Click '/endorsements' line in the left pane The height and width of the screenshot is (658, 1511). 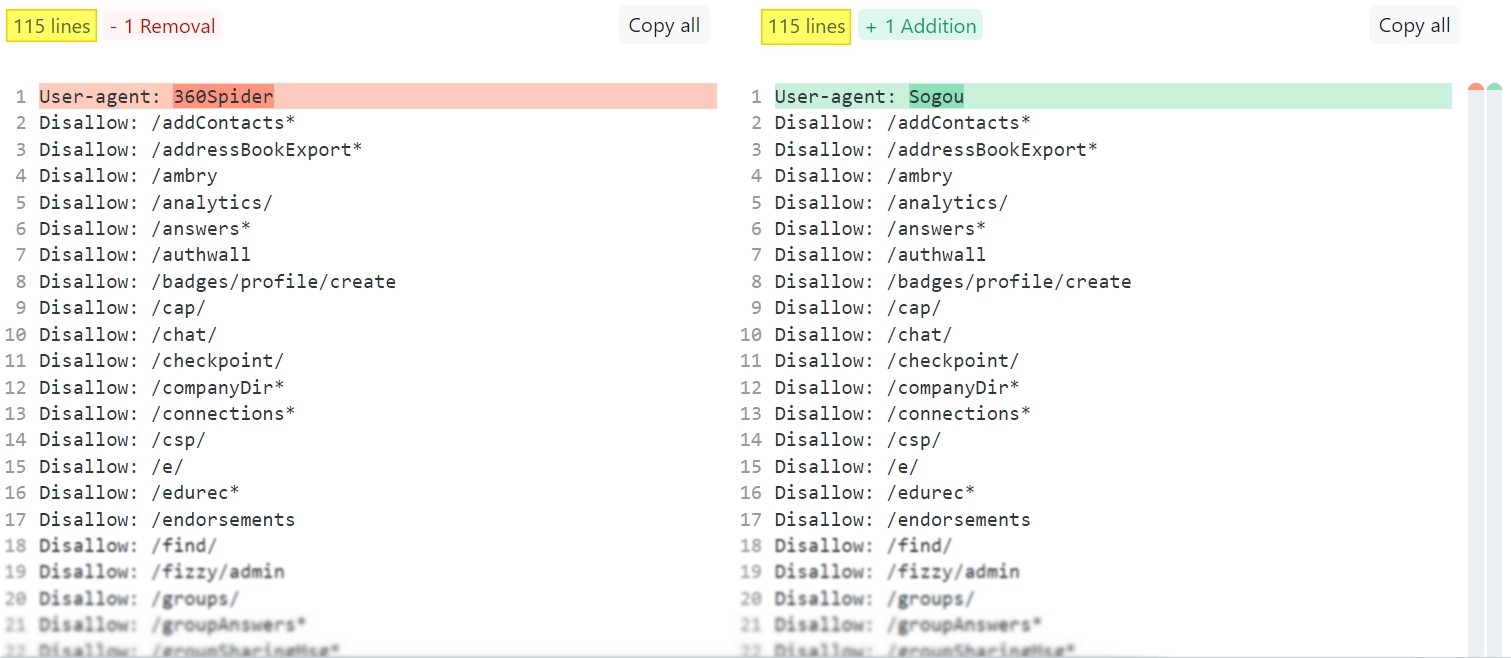tap(167, 519)
